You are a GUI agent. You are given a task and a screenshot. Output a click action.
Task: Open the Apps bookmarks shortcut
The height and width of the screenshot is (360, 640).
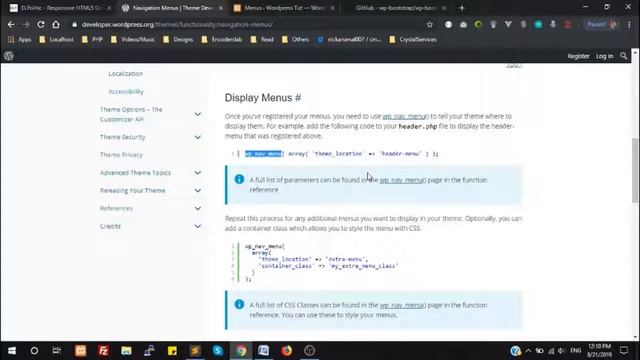coord(20,40)
